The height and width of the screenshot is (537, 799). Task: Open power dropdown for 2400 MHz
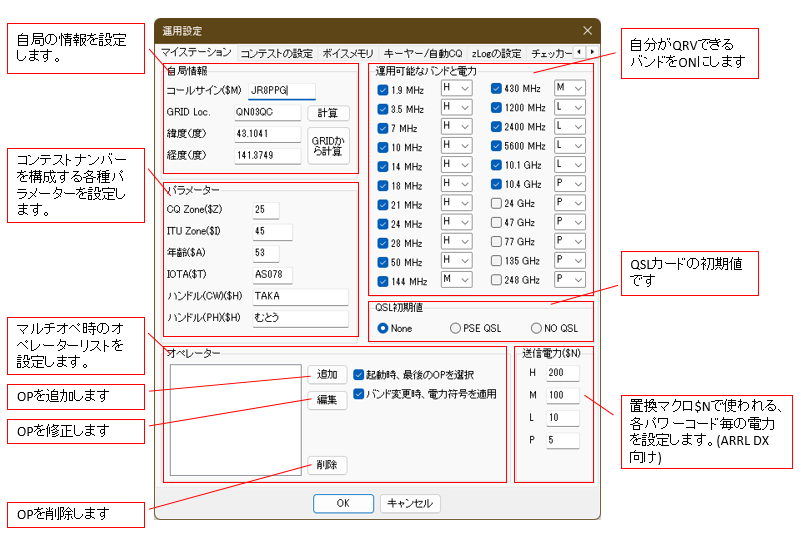[x=570, y=126]
